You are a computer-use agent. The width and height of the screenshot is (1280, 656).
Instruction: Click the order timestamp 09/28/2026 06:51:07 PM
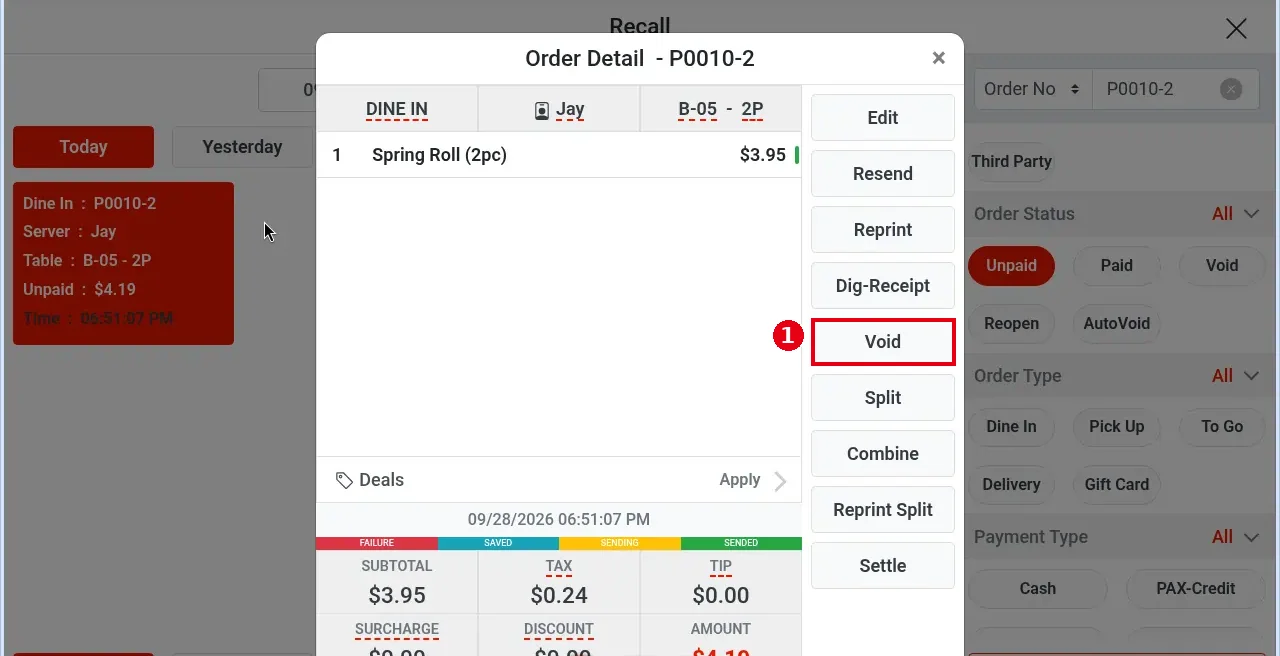point(559,519)
